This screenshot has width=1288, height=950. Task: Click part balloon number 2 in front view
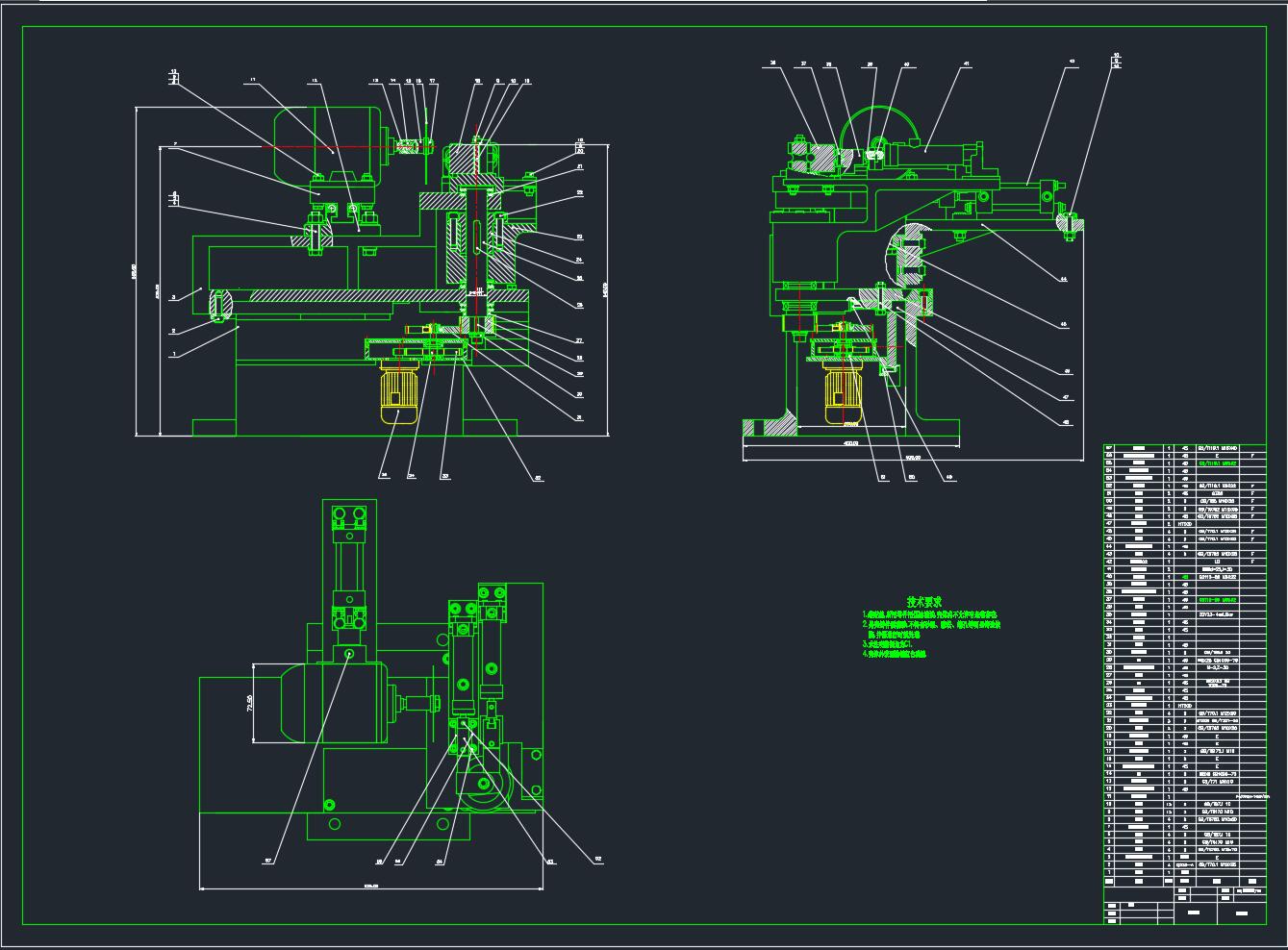click(x=174, y=331)
